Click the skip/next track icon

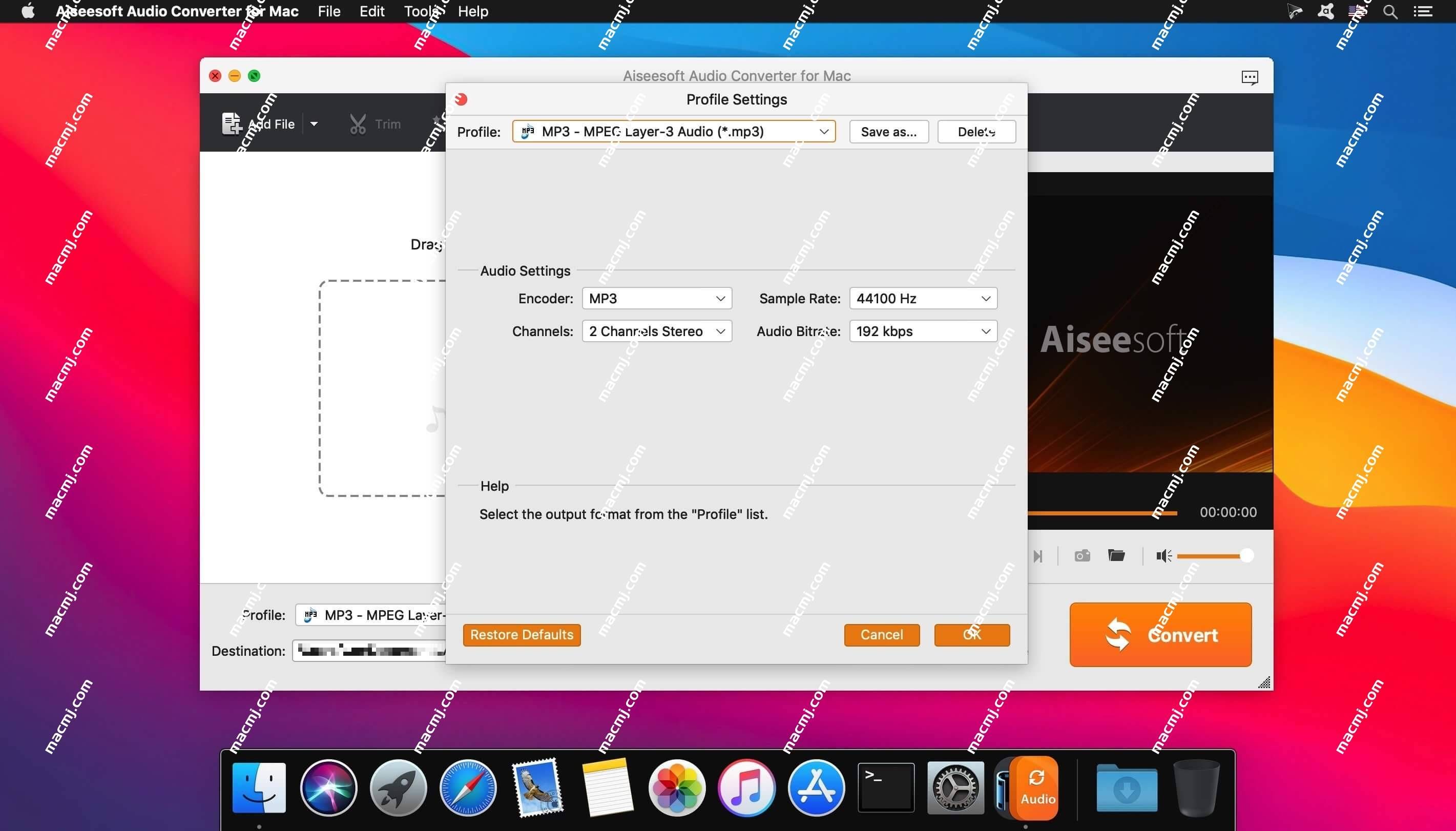click(1038, 555)
